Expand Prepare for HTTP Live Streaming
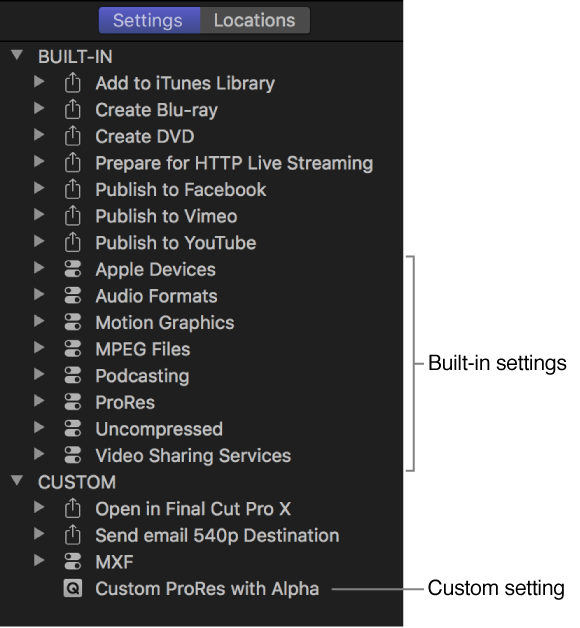 click(x=39, y=161)
